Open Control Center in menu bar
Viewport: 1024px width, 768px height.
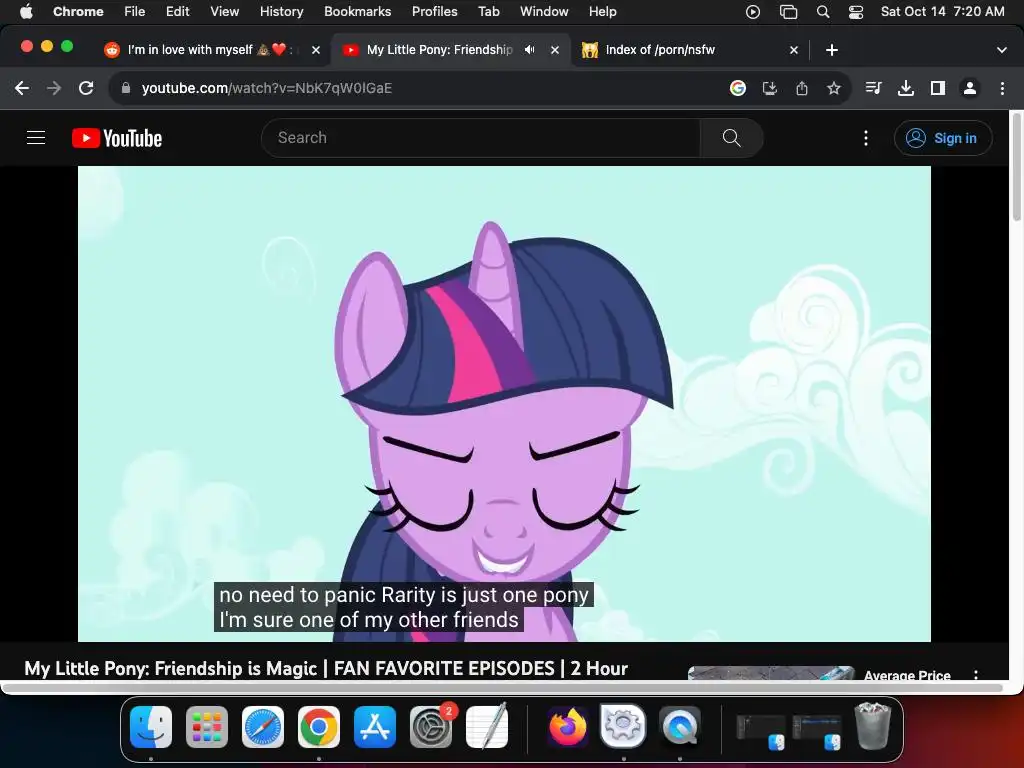(856, 12)
